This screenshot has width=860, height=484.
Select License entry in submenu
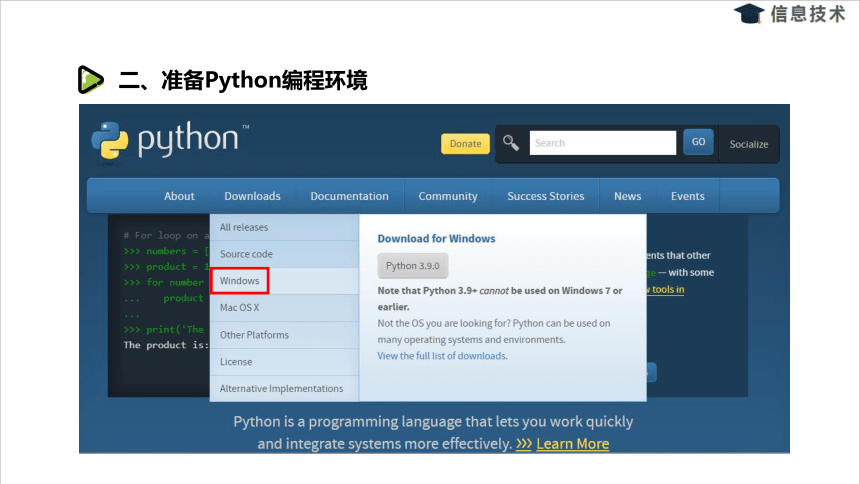click(284, 362)
